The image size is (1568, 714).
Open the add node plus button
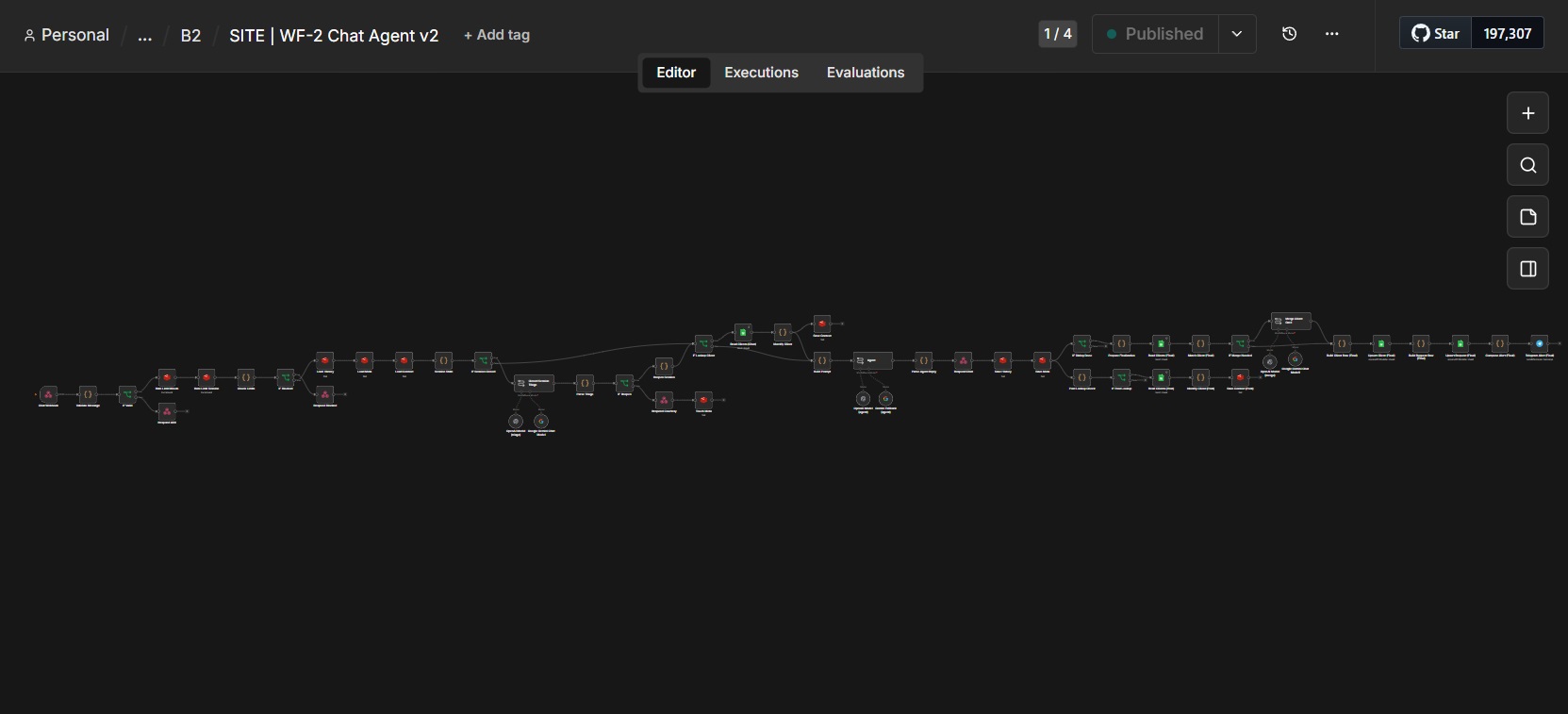[x=1527, y=113]
